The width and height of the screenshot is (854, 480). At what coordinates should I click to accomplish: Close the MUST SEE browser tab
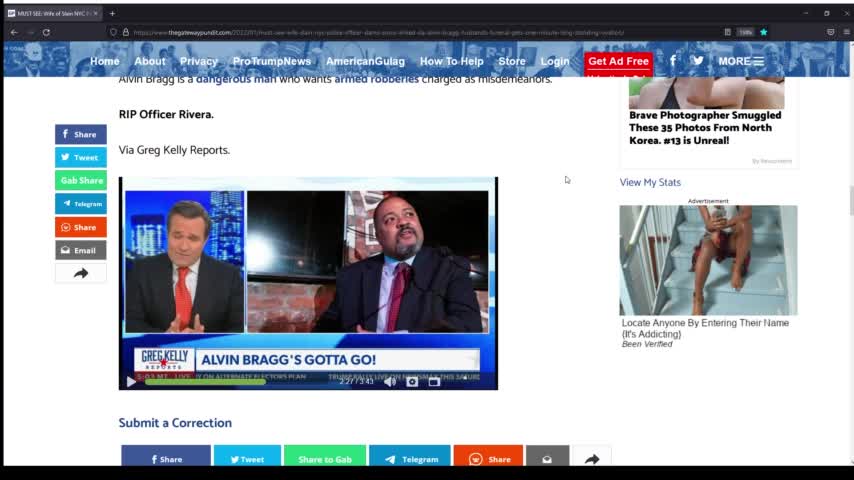click(96, 13)
